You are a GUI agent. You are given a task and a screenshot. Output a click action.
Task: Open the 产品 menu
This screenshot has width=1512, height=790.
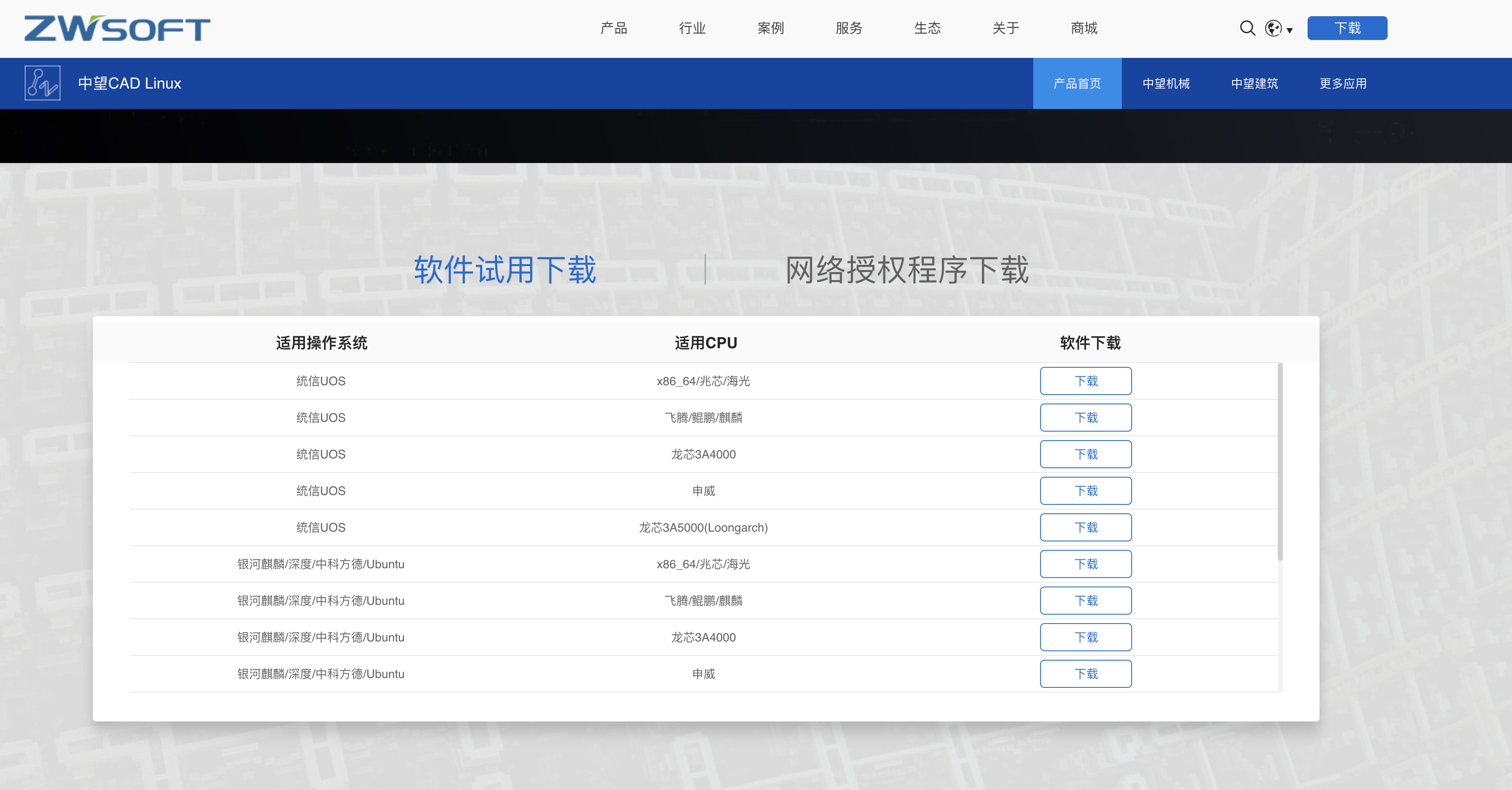tap(613, 28)
